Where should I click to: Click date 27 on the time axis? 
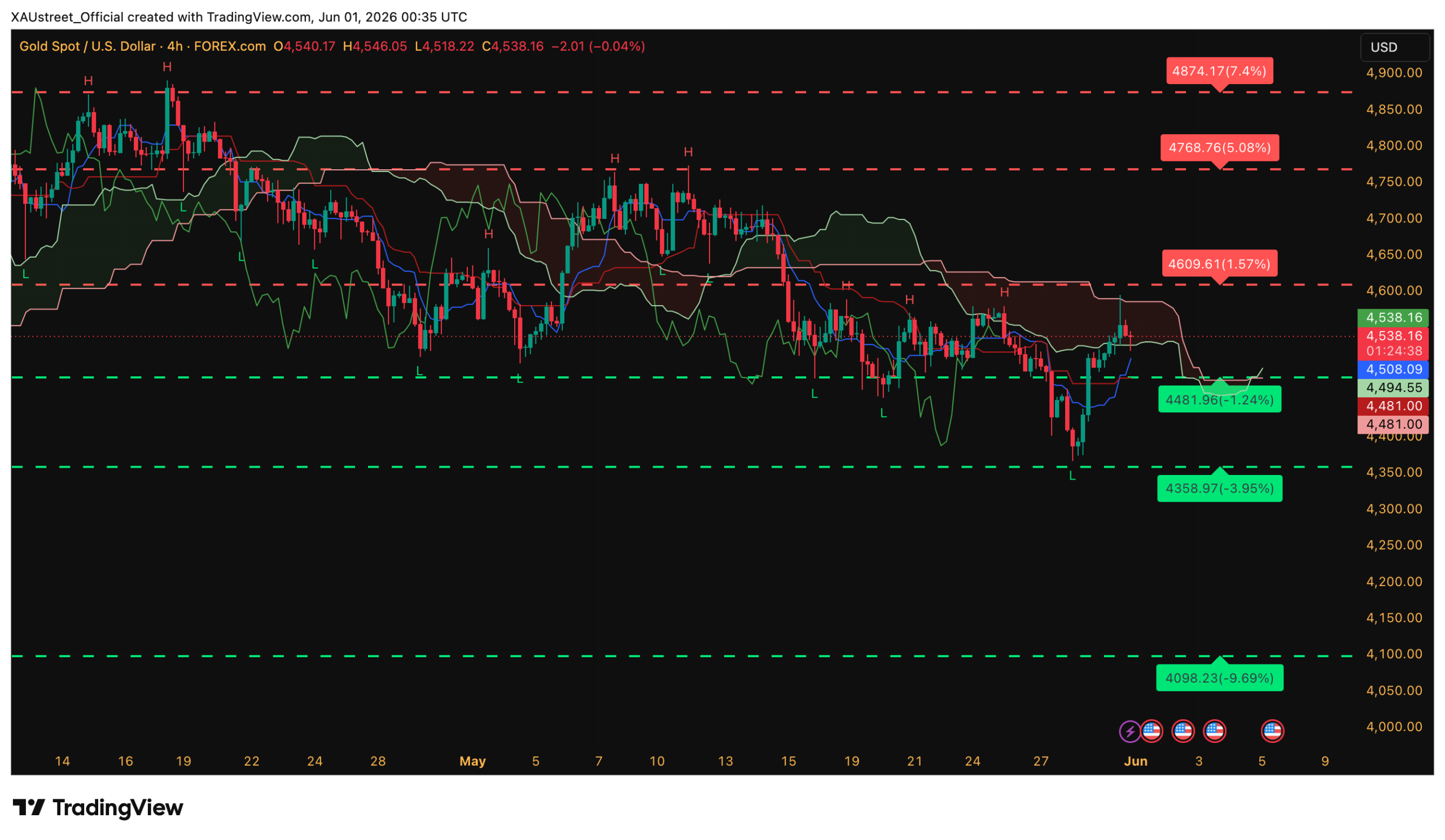(1041, 762)
